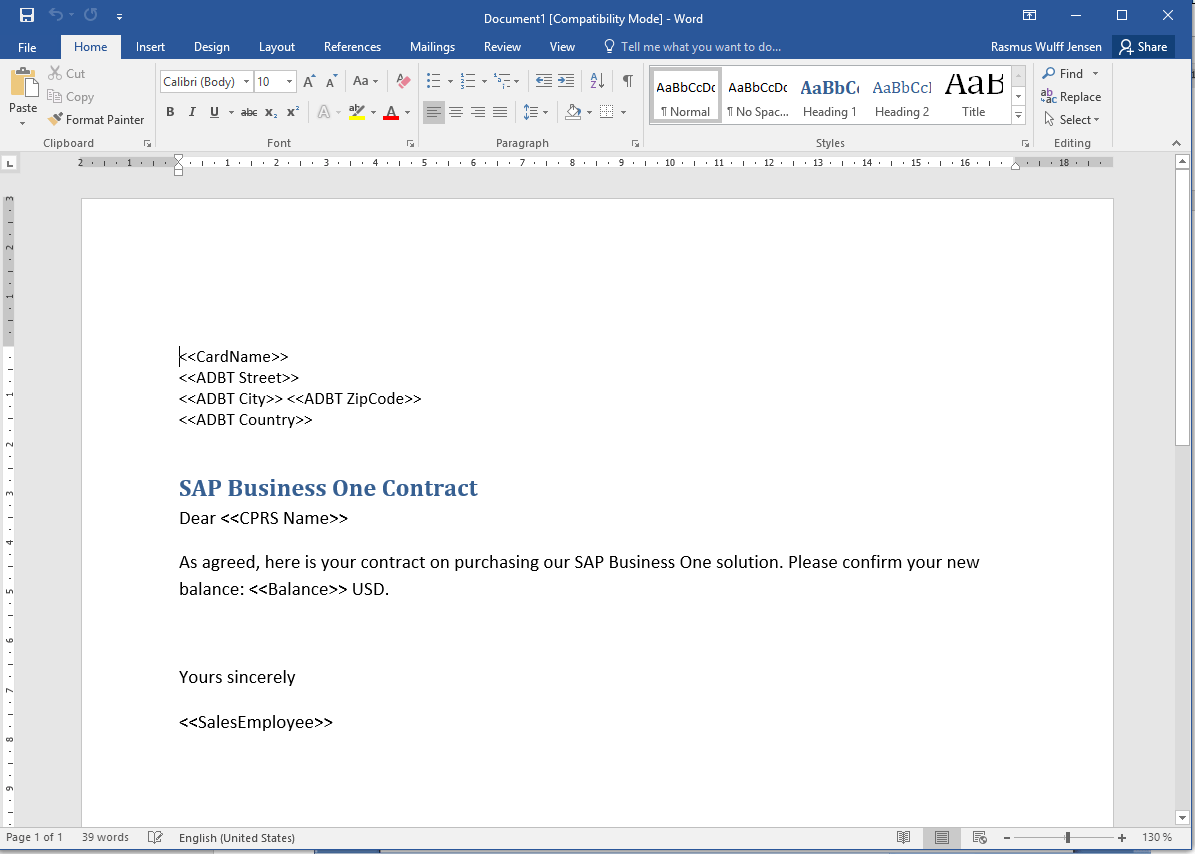Screen dimensions: 1195x854
Task: Toggle the No Spacing style
Action: pyautogui.click(x=757, y=95)
